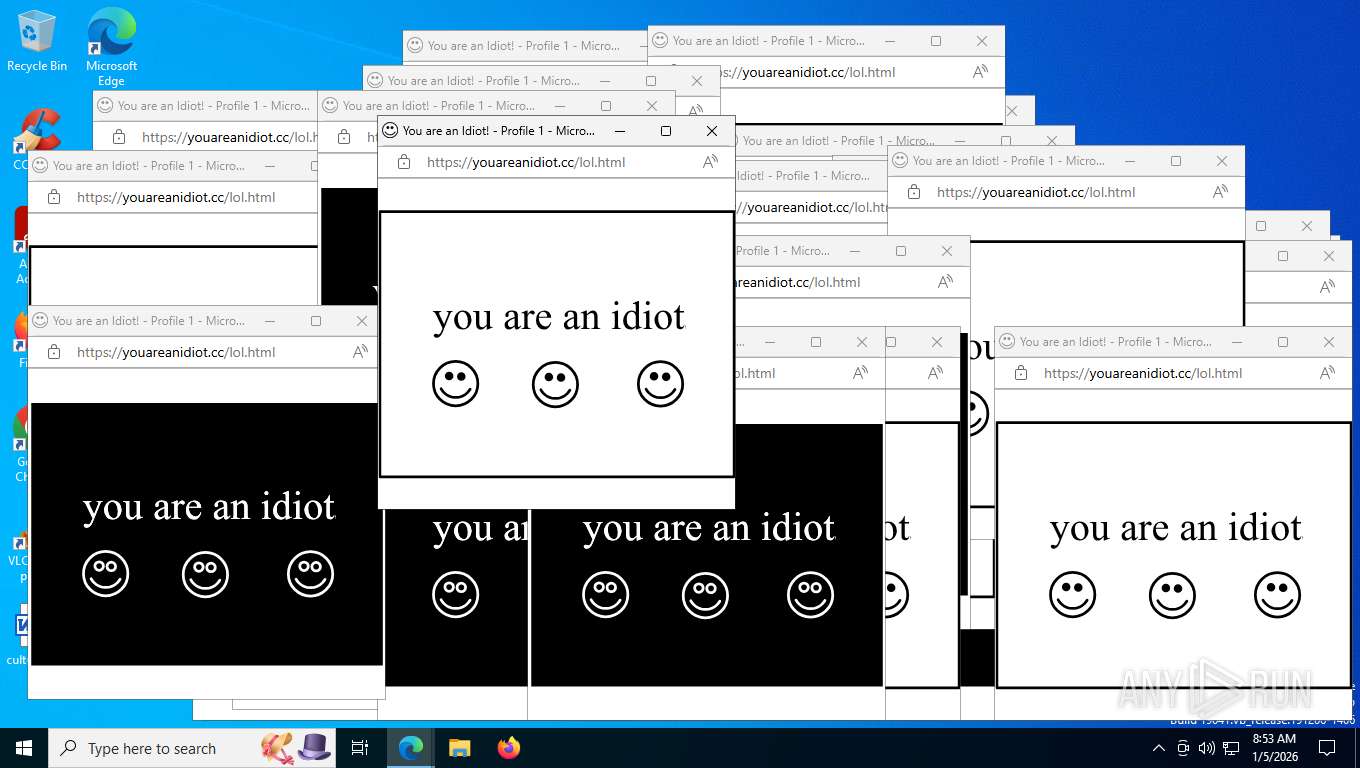The image size is (1360, 768).
Task: Maximize the lower-left black-page window
Action: click(x=316, y=321)
